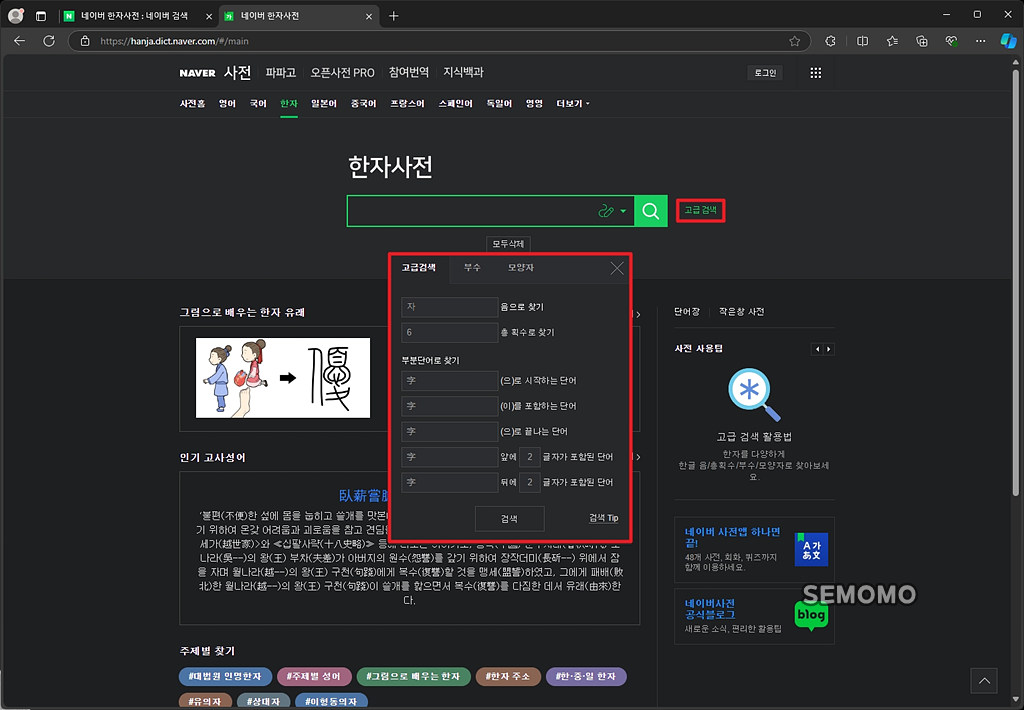Open 오픈사전 PRO menu item

342,73
